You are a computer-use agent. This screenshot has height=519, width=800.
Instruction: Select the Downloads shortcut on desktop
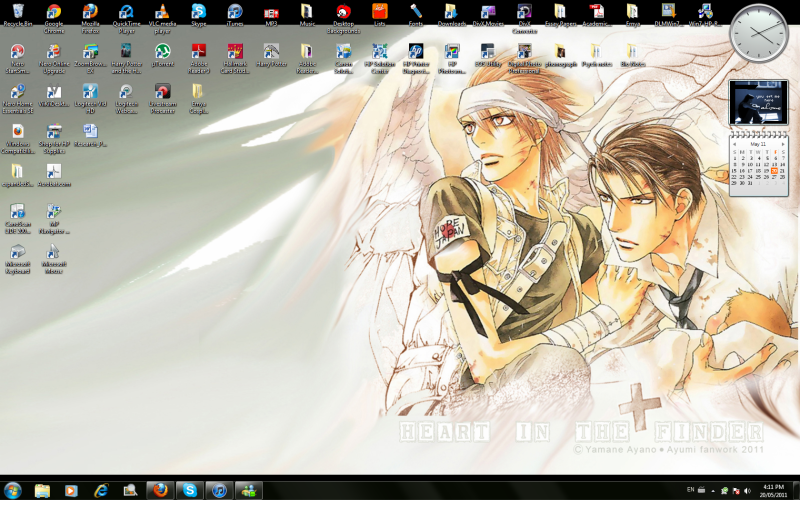click(x=452, y=15)
